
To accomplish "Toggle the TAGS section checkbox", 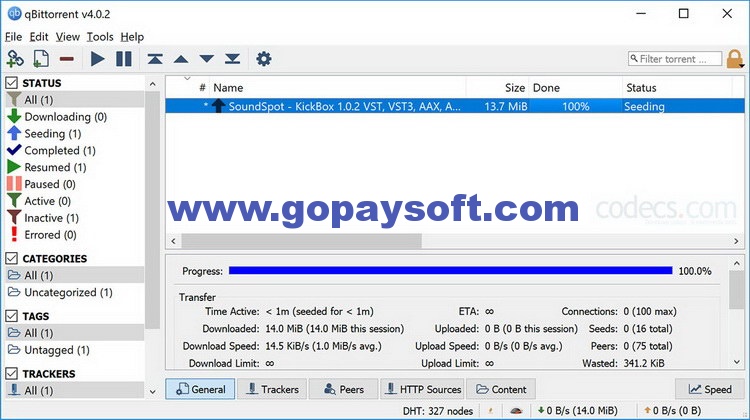I will [x=12, y=316].
